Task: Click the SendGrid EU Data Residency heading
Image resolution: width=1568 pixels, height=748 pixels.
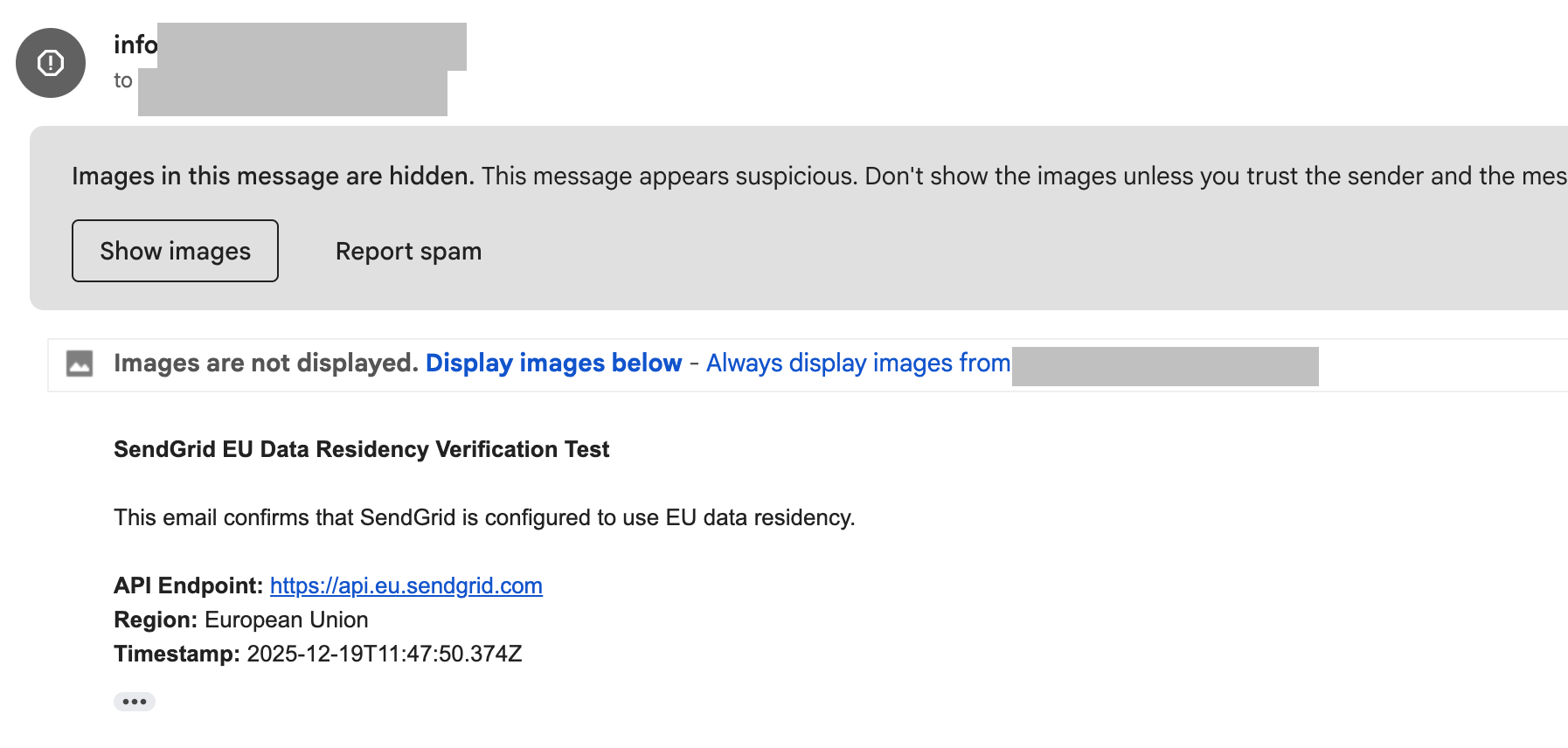Action: [x=361, y=449]
